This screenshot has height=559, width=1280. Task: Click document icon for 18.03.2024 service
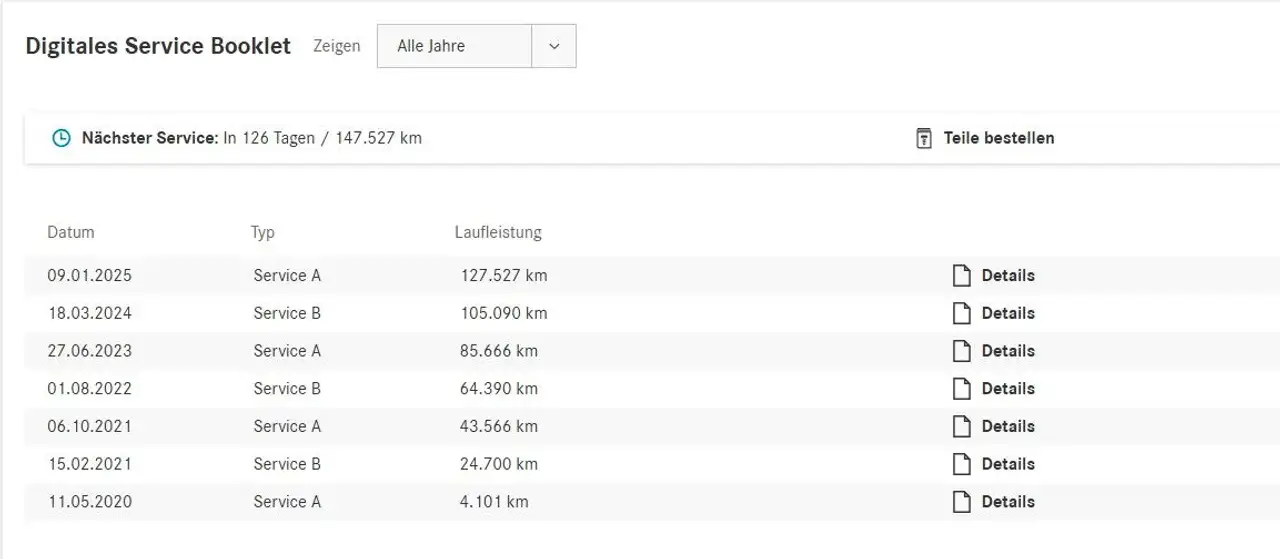tap(961, 314)
